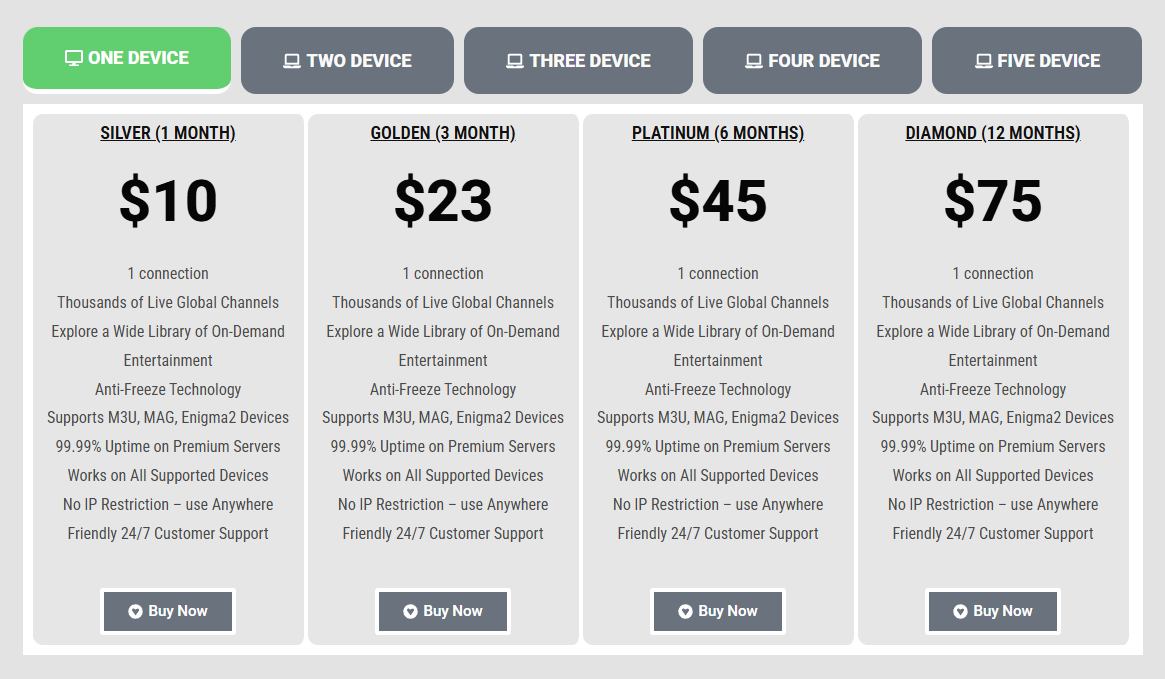Switch to the TWO DEVICE tab

347,60
